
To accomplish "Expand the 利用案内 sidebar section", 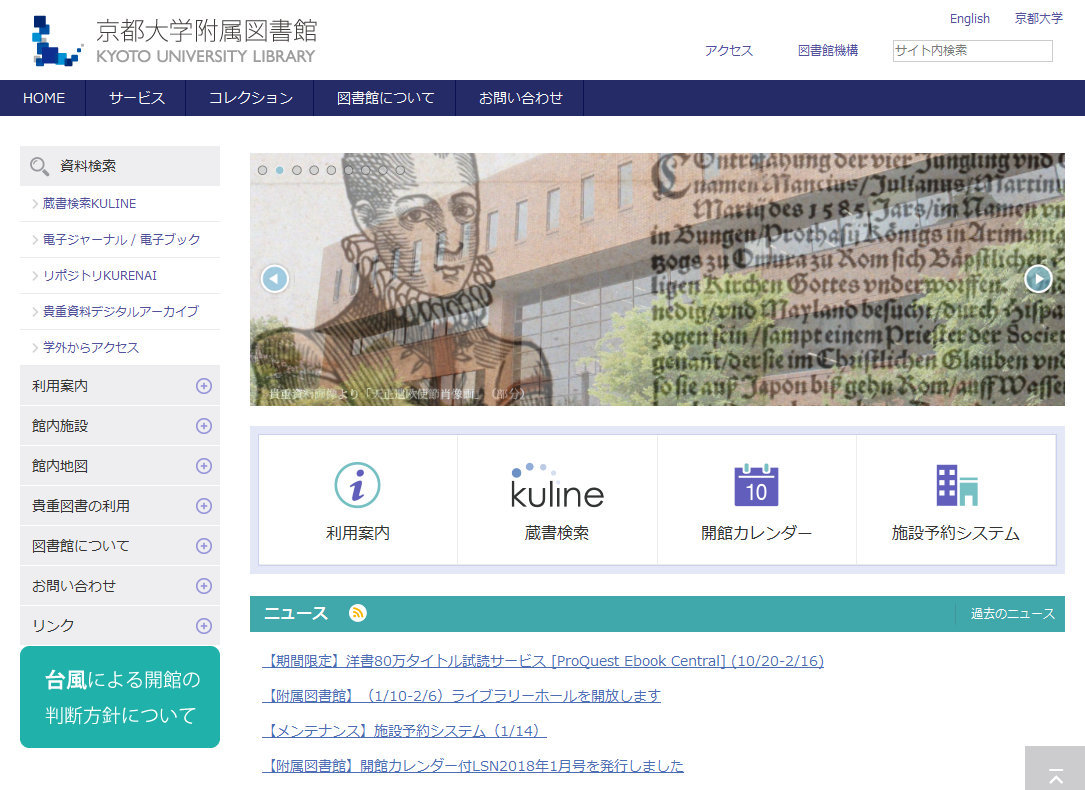I will click(203, 386).
